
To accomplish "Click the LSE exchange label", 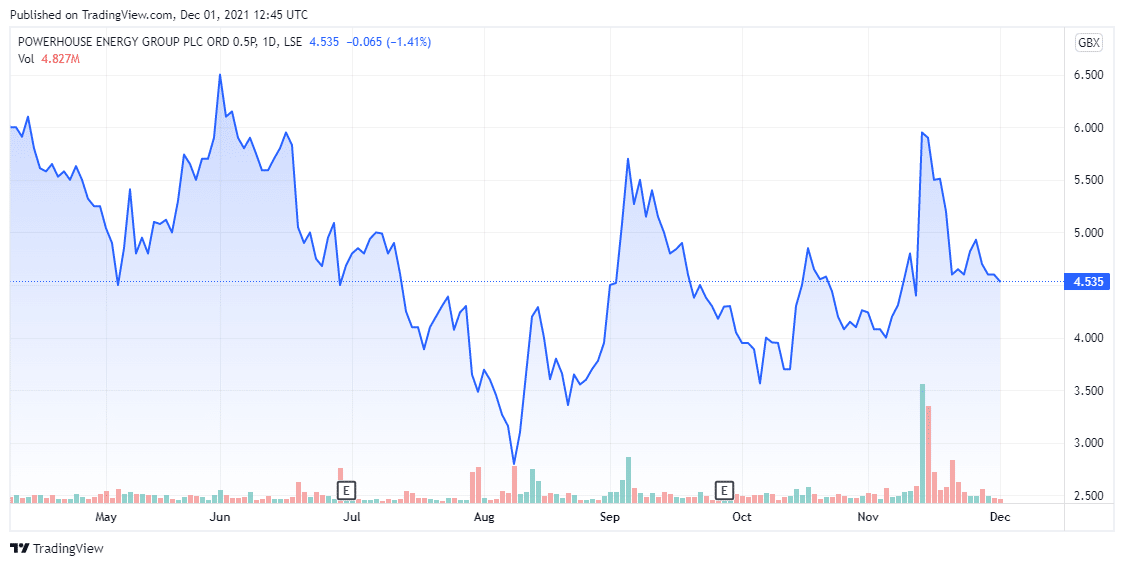I will tap(292, 42).
